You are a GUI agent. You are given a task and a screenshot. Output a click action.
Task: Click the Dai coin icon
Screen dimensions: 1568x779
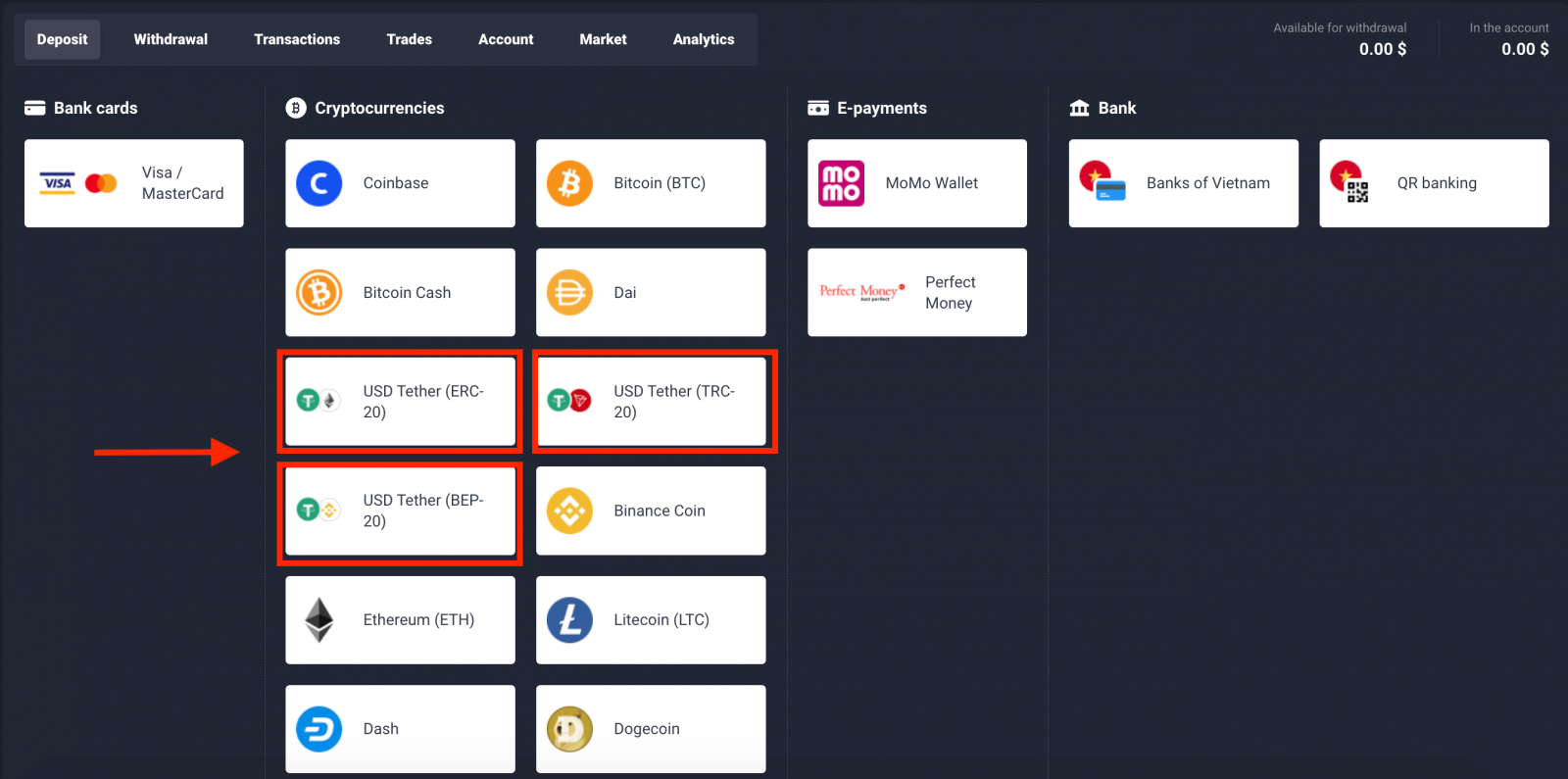tap(569, 292)
